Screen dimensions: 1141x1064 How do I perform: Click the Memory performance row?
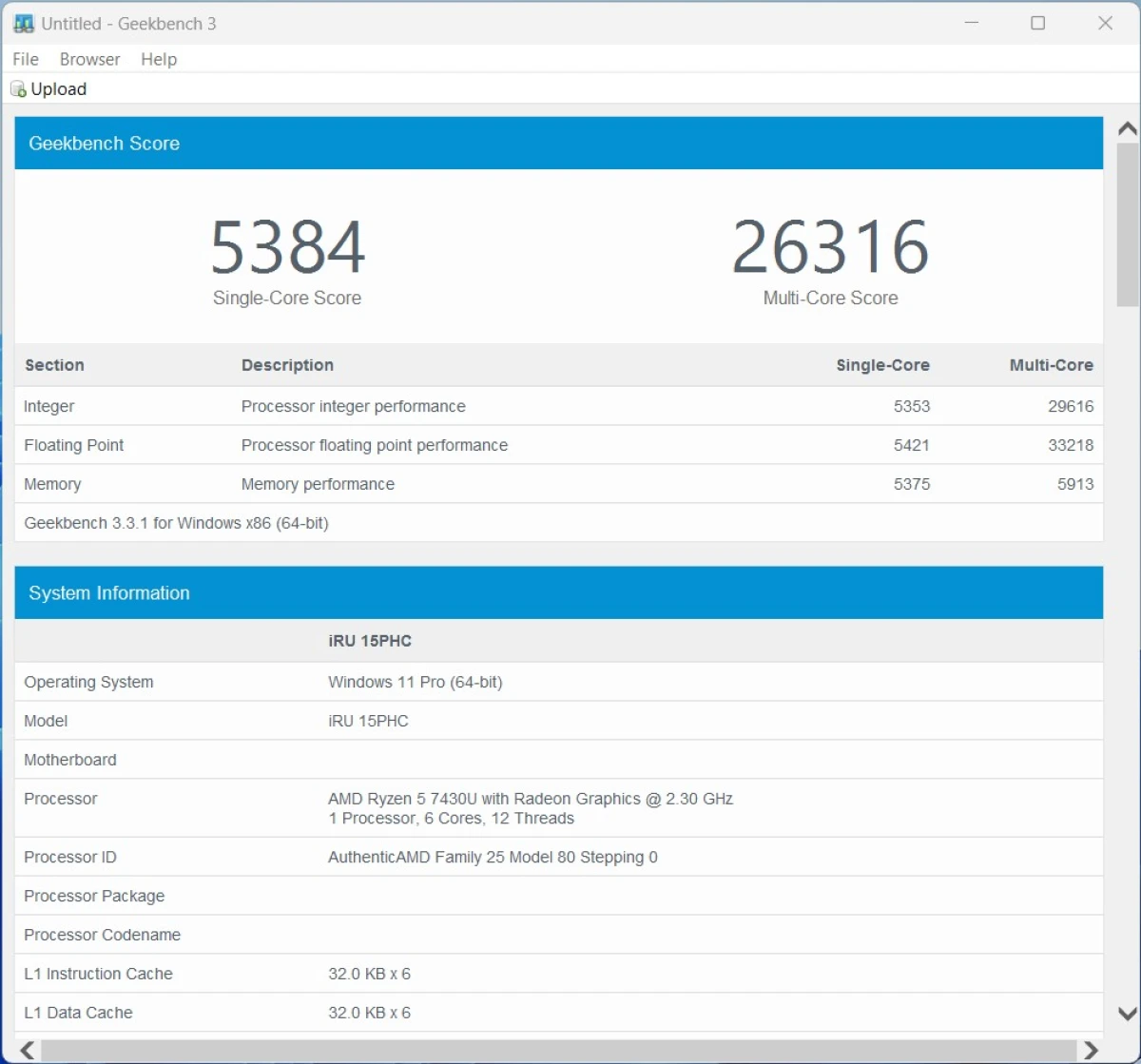558,484
